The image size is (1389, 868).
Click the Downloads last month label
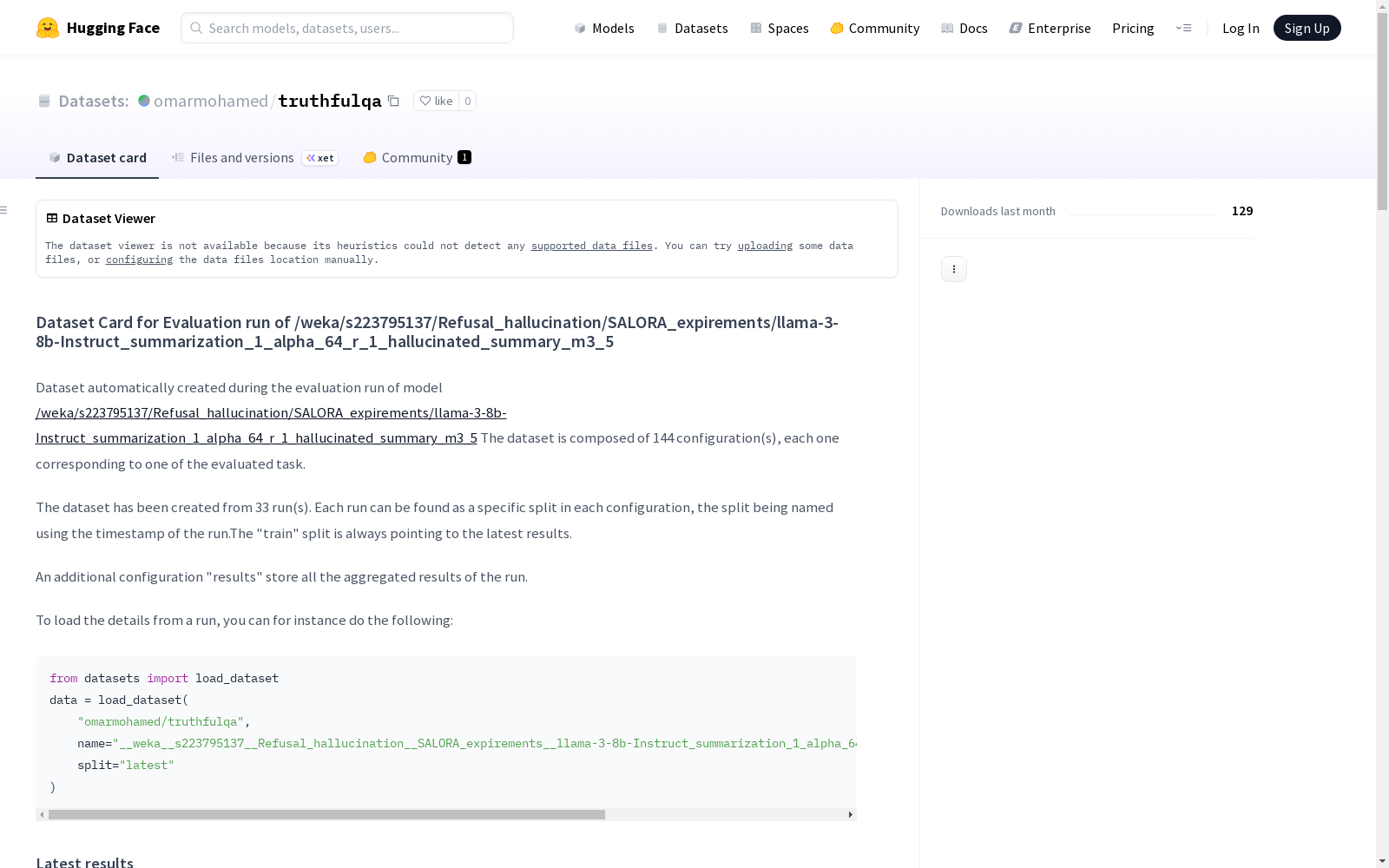(998, 211)
